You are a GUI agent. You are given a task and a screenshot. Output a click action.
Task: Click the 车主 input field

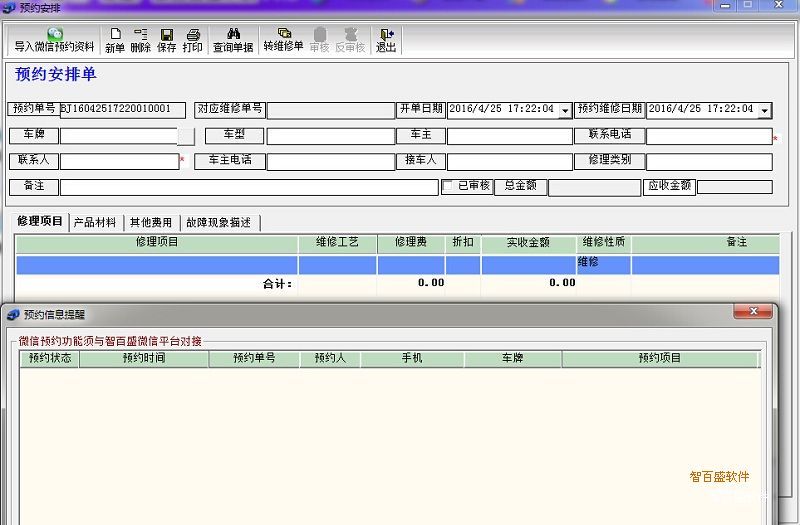coord(510,136)
